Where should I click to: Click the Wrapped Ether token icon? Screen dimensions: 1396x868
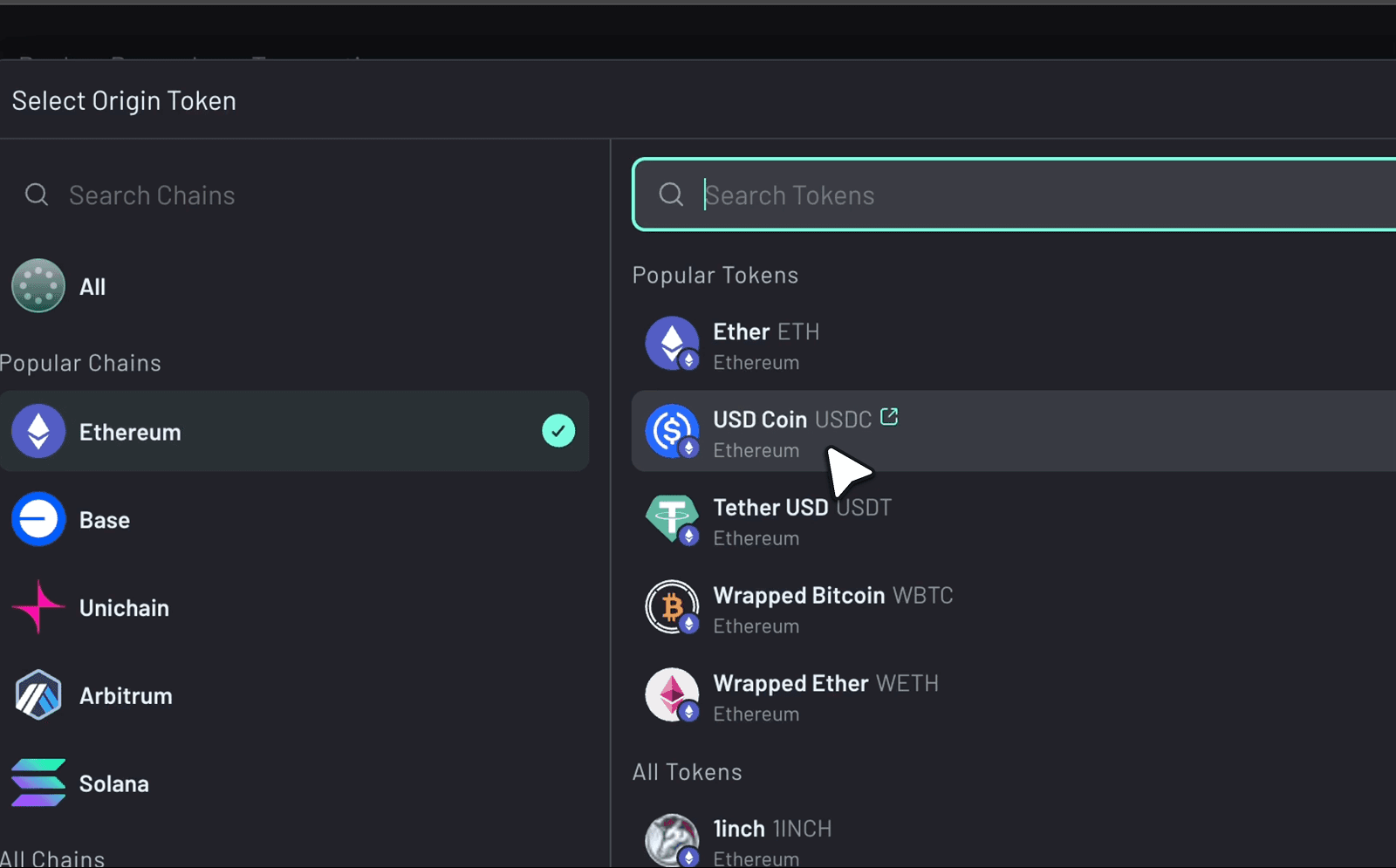pyautogui.click(x=672, y=694)
